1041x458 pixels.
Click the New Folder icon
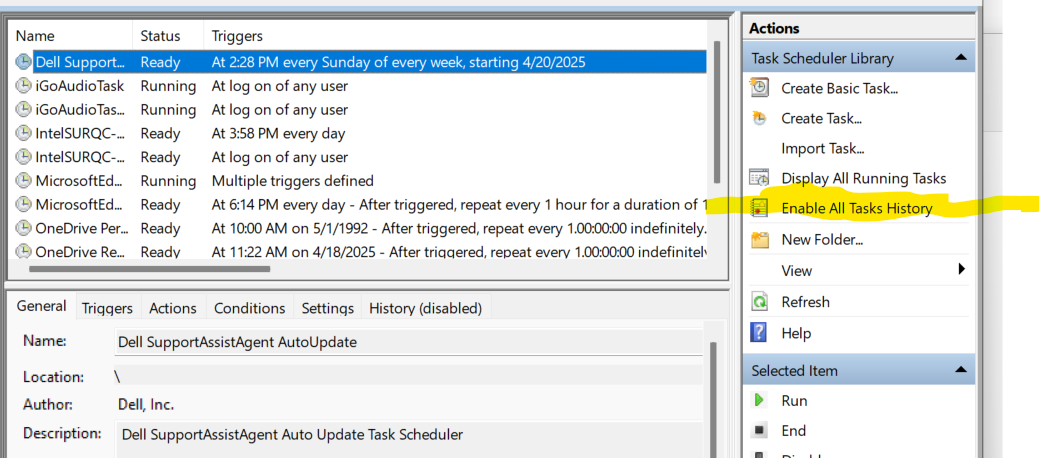click(760, 240)
